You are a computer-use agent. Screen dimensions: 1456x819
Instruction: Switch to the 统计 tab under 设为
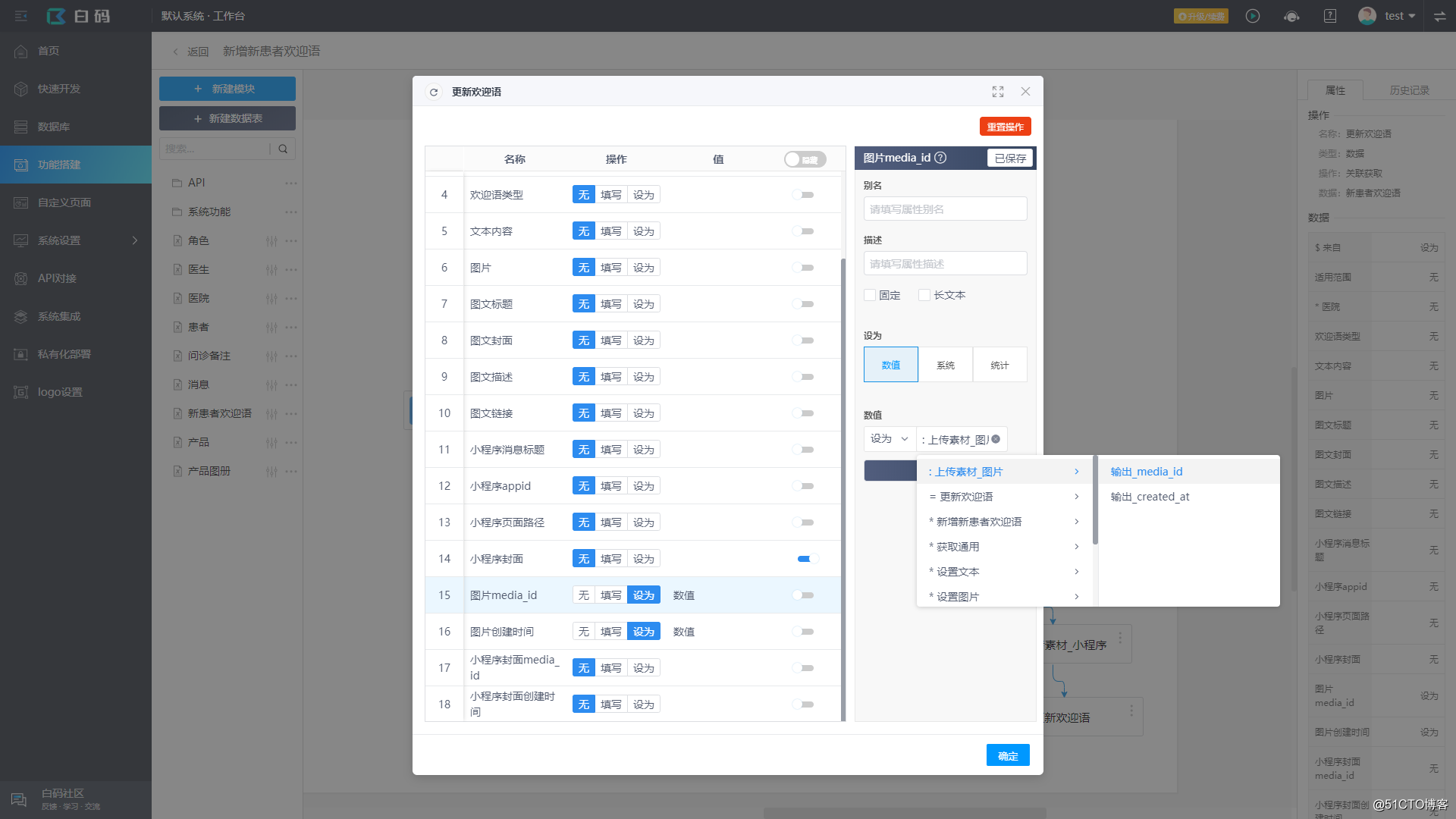(1000, 365)
